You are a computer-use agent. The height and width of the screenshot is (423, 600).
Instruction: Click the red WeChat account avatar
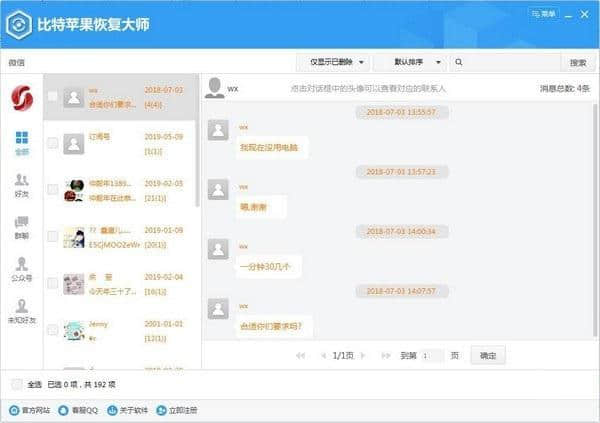coord(21,97)
